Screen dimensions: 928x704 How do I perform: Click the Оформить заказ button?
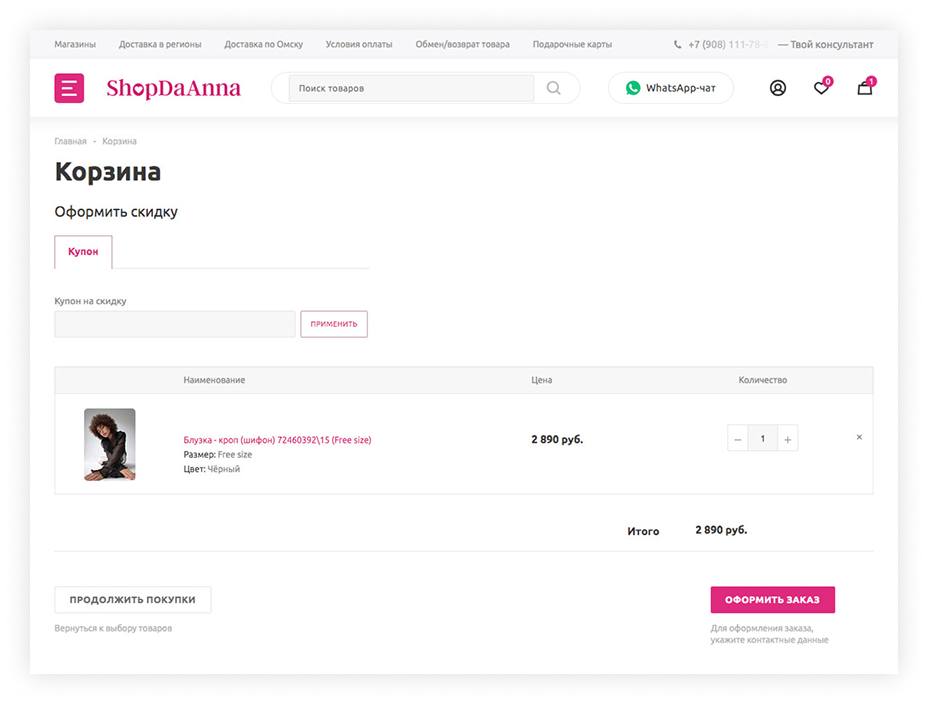click(772, 600)
